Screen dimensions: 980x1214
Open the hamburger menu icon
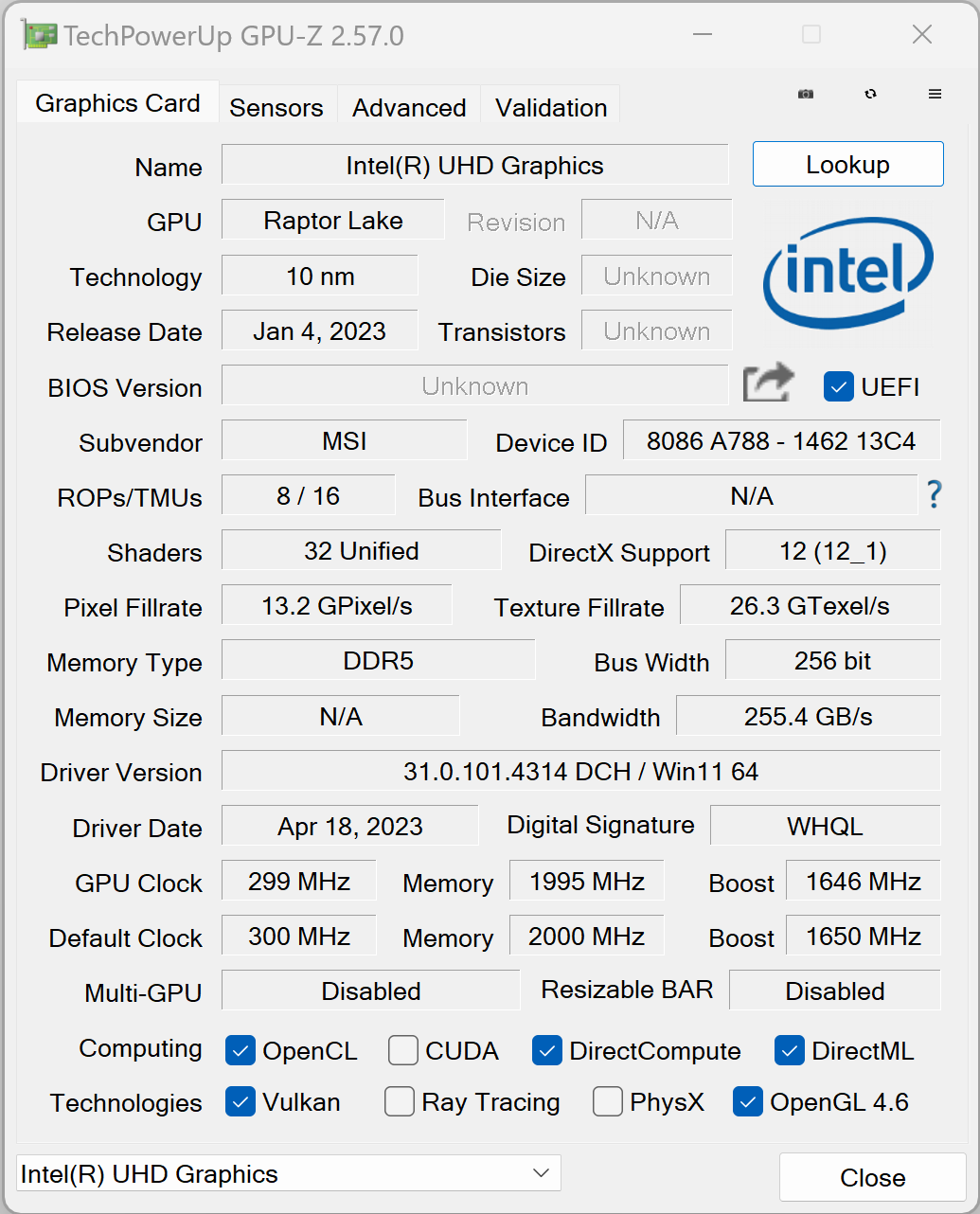(935, 94)
